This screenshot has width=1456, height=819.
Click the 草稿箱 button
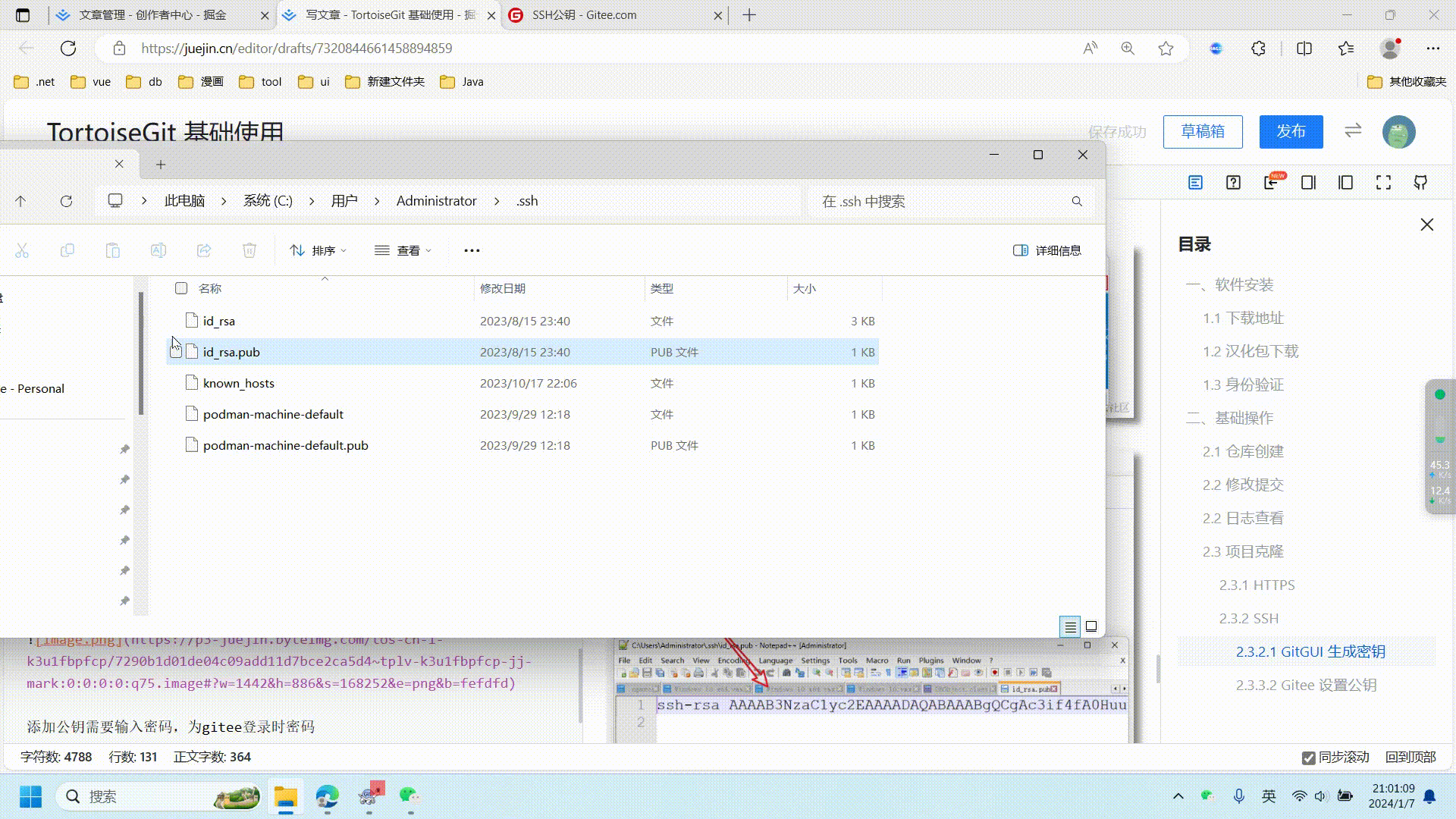pyautogui.click(x=1203, y=131)
